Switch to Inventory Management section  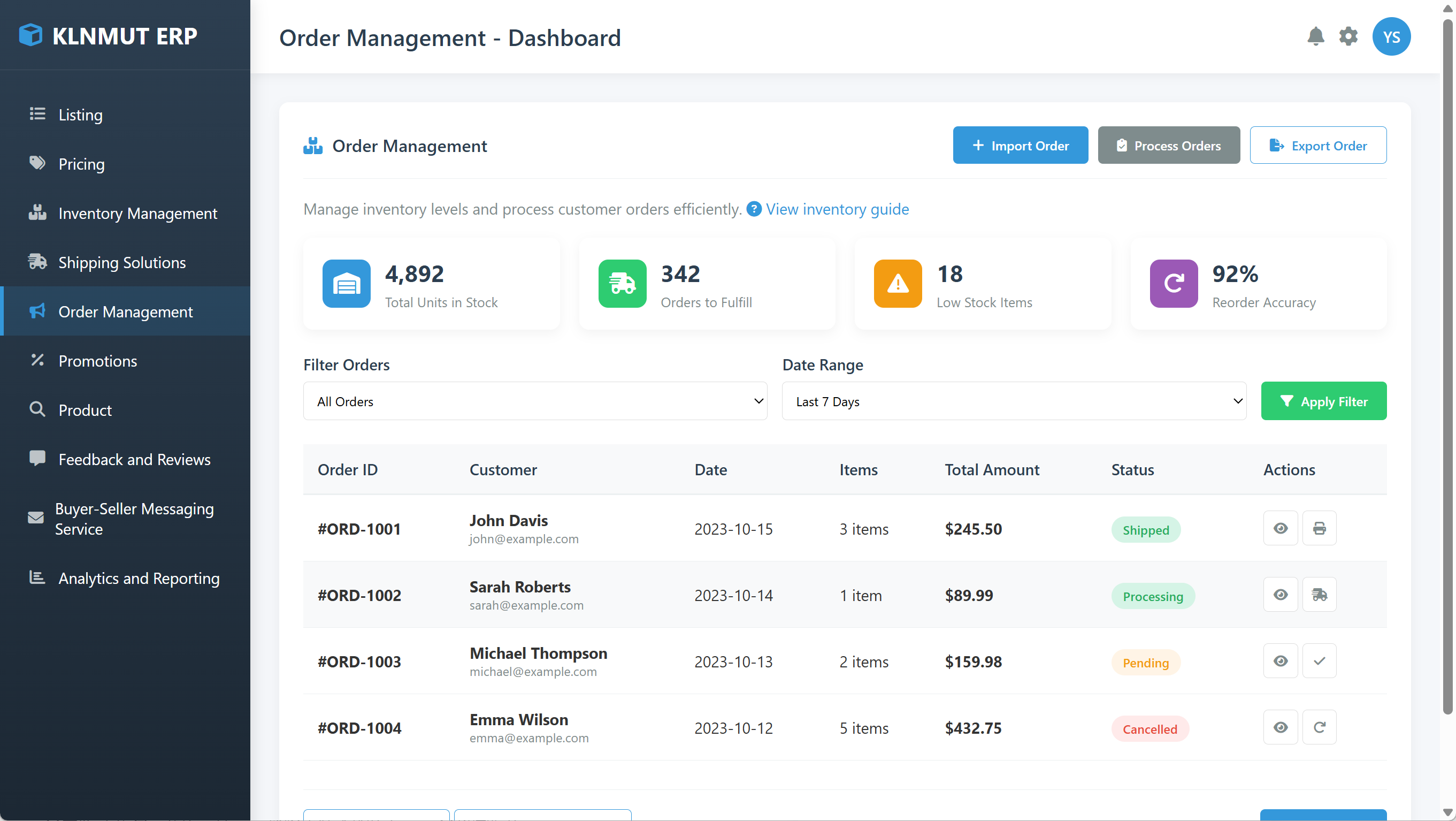[x=137, y=213]
